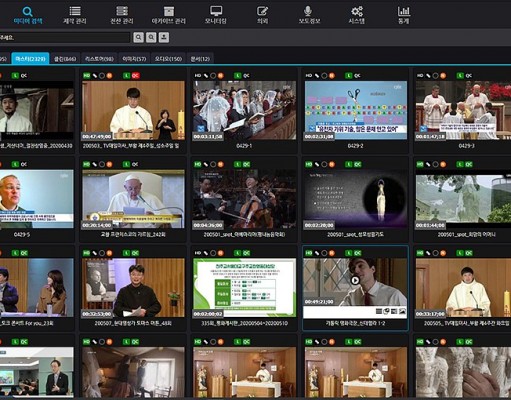Open the 200507 presenter in black thumbnail
Screen dimensions: 511x400
(133, 288)
